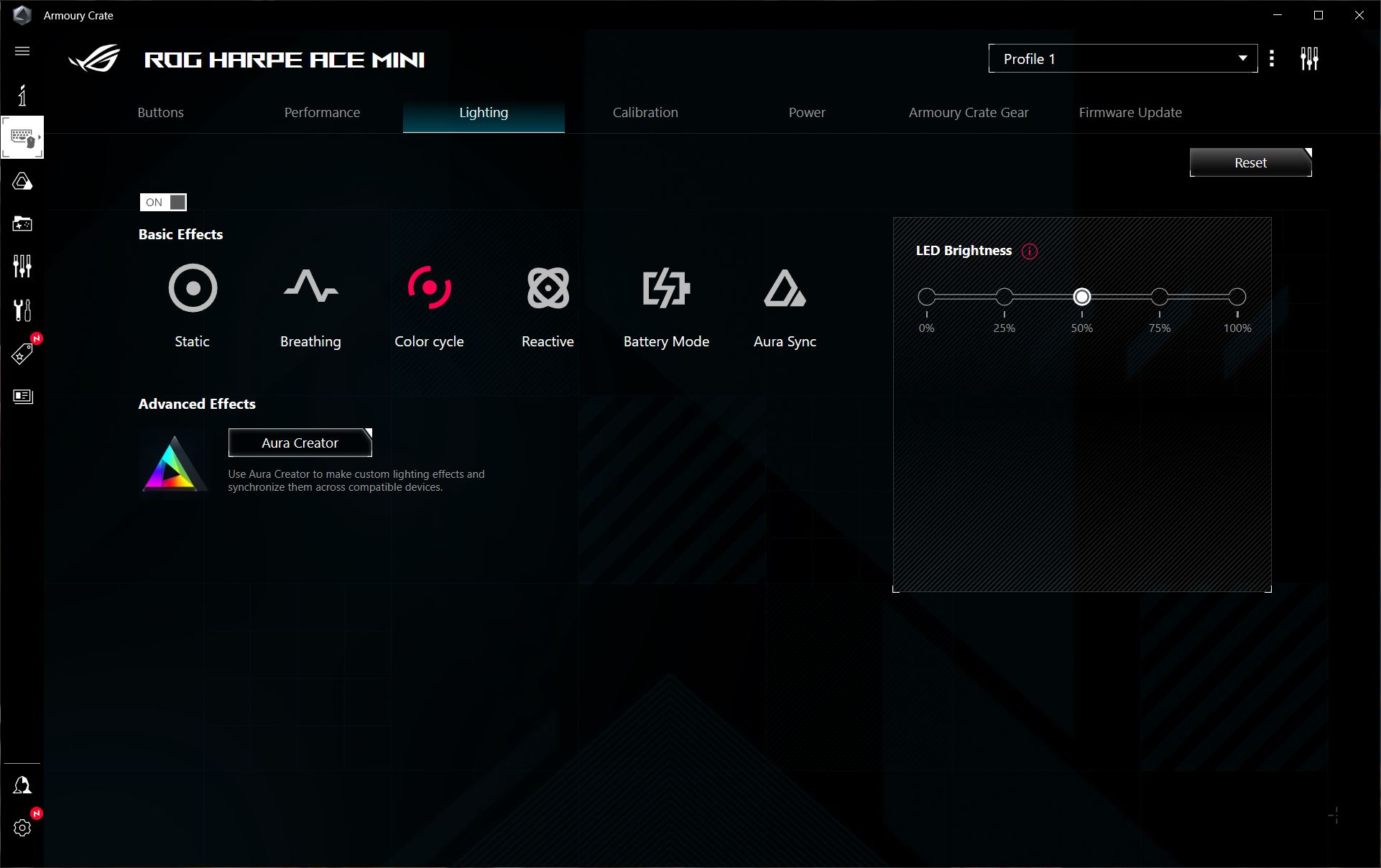Go to the Home dashboard sidebar icon
The image size is (1381, 868).
[x=22, y=95]
